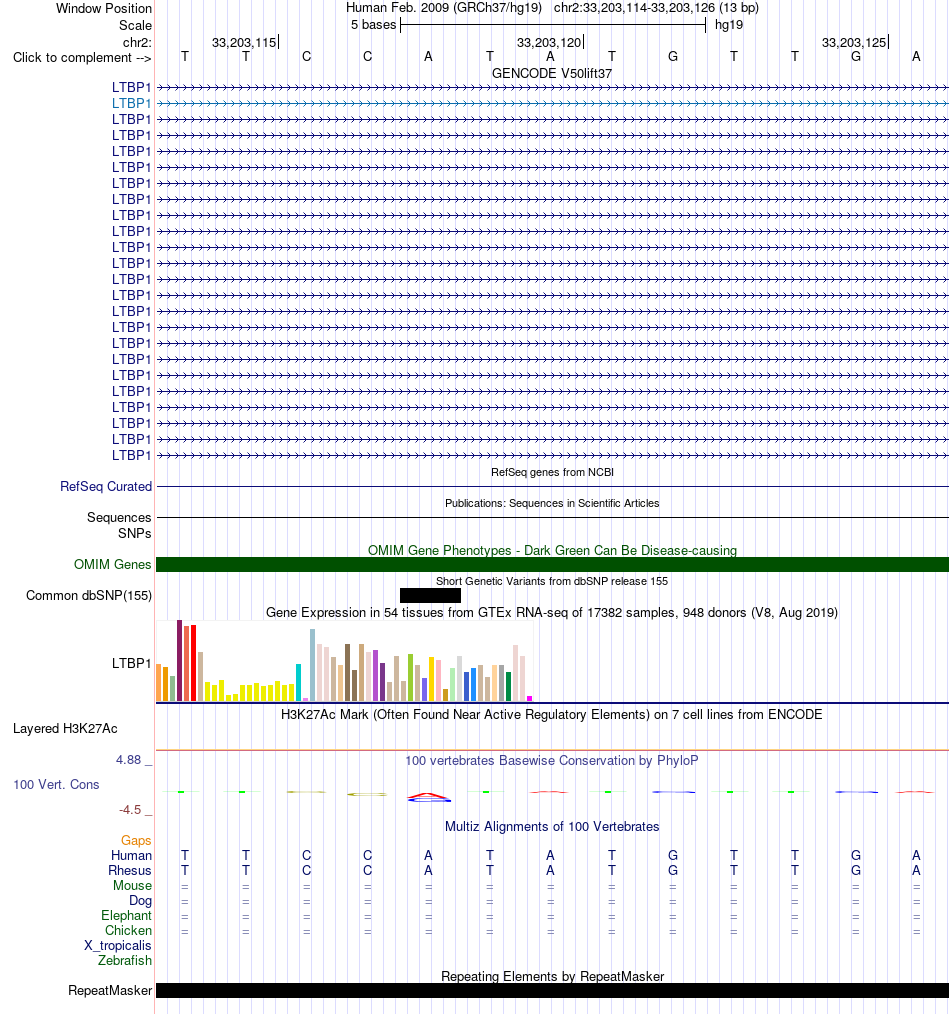The width and height of the screenshot is (950, 1014).
Task: Click the tall maroon bar in GTEx chart
Action: coord(180,660)
